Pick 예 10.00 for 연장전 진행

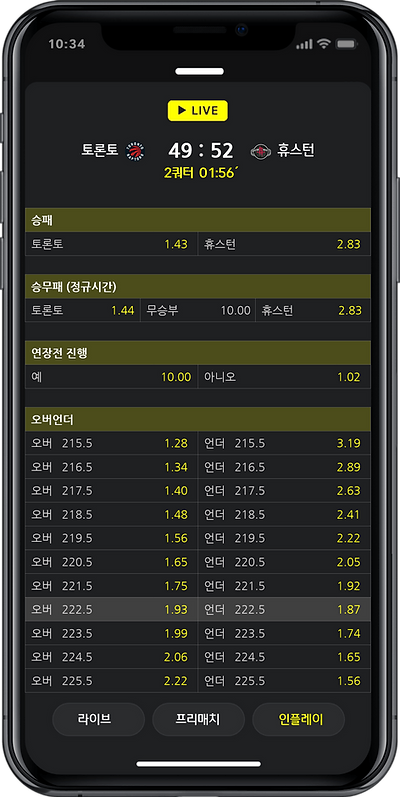(111, 377)
